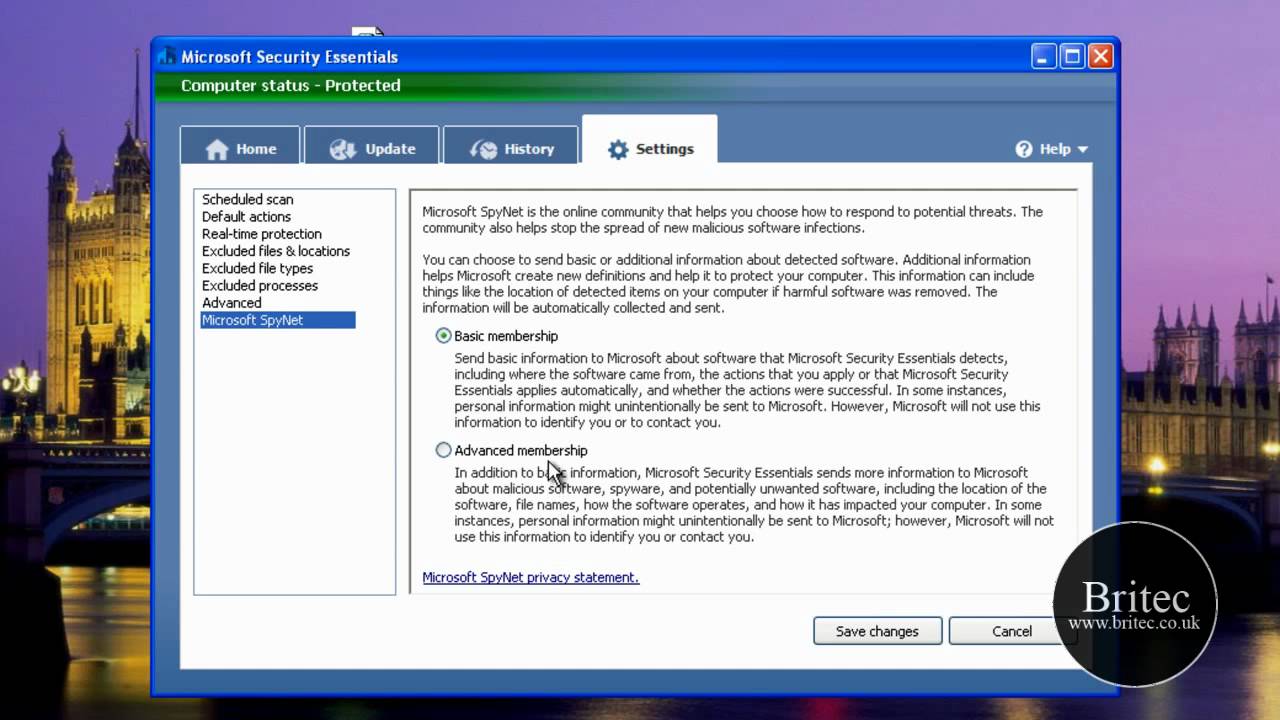This screenshot has width=1280, height=720.
Task: Click the Computer status - Protected banner
Action: coord(636,86)
